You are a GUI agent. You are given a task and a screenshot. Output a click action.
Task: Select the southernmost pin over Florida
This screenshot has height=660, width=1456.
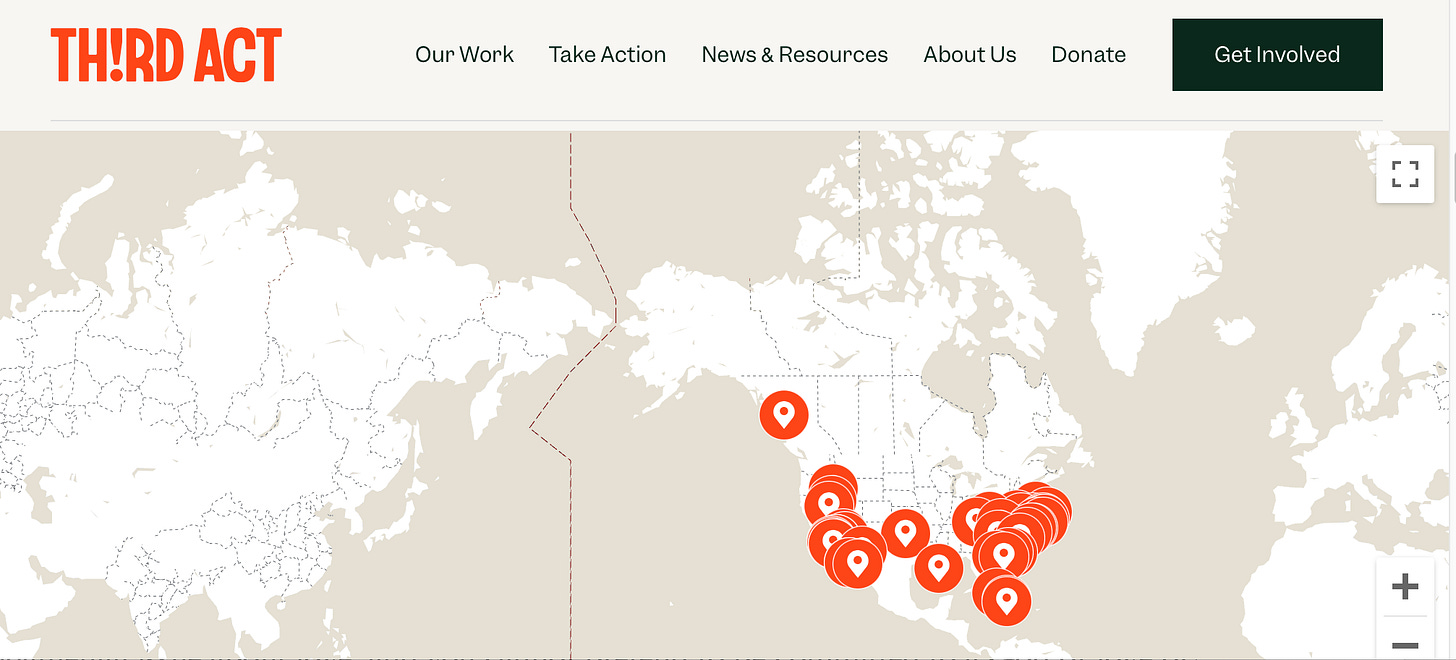click(x=1007, y=601)
